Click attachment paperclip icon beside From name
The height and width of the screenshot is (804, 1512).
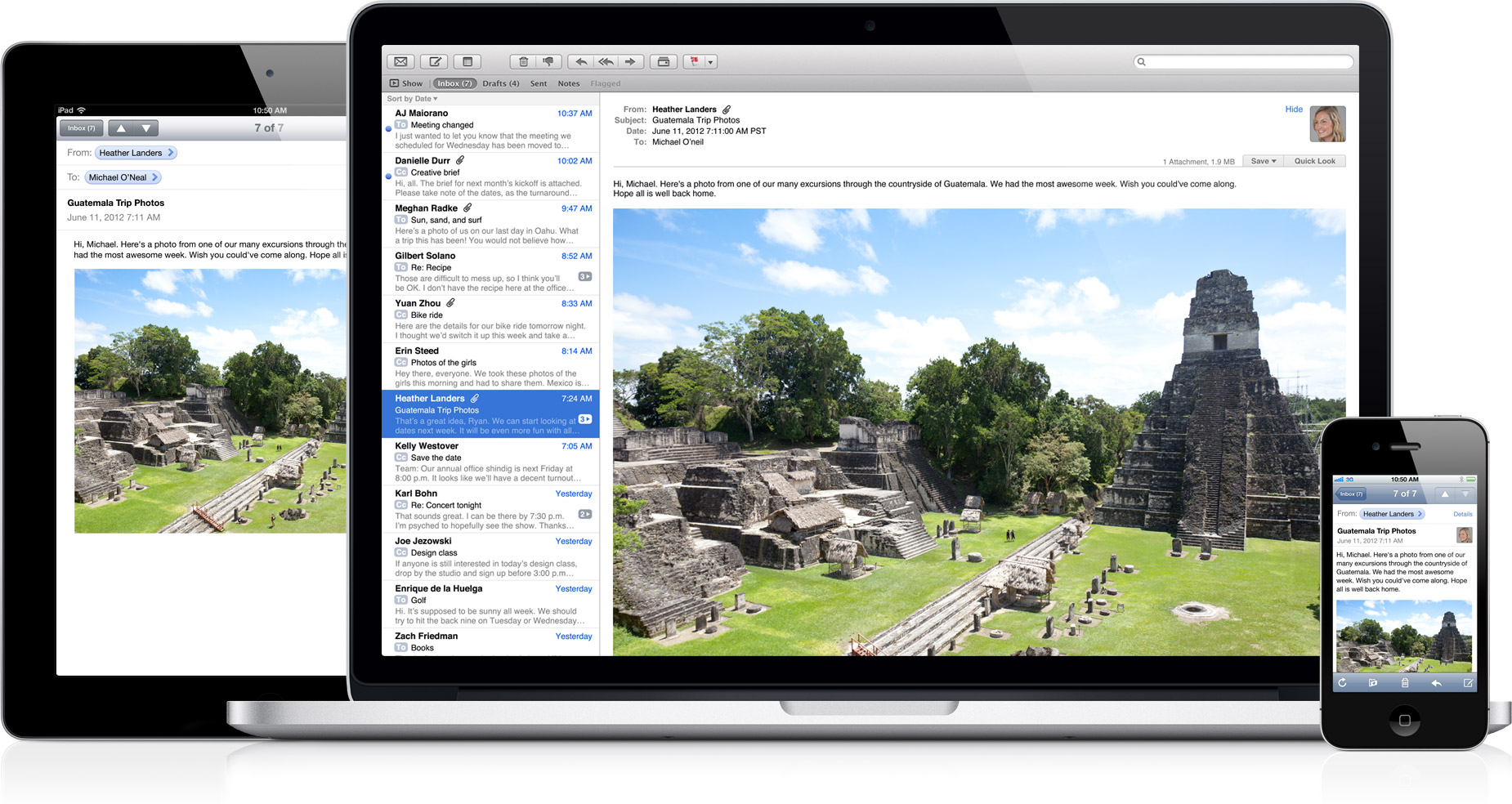click(727, 109)
